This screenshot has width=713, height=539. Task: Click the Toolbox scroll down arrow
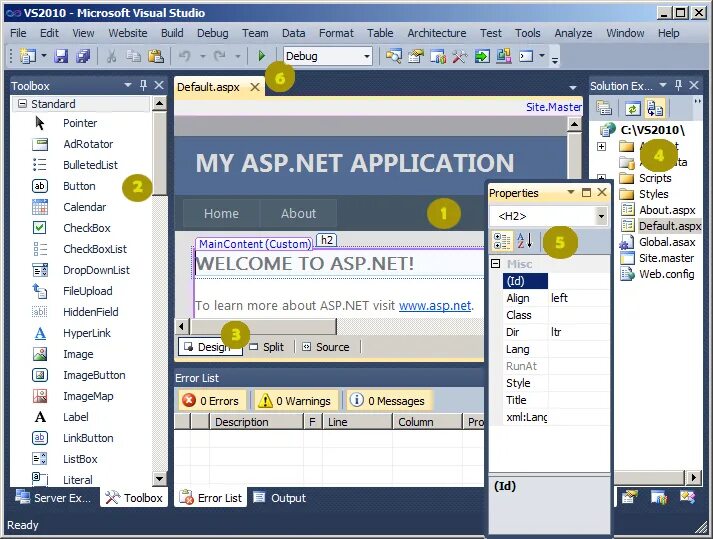click(159, 479)
